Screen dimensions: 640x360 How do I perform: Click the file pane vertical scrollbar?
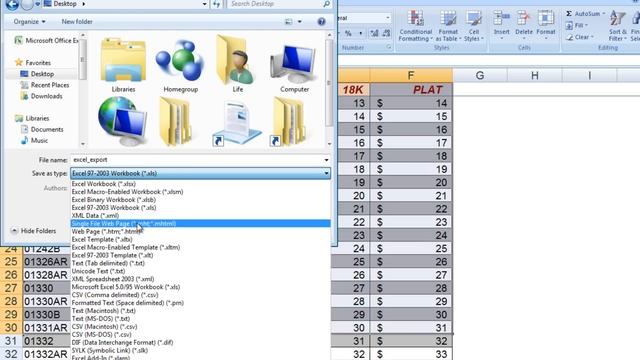coord(329,89)
